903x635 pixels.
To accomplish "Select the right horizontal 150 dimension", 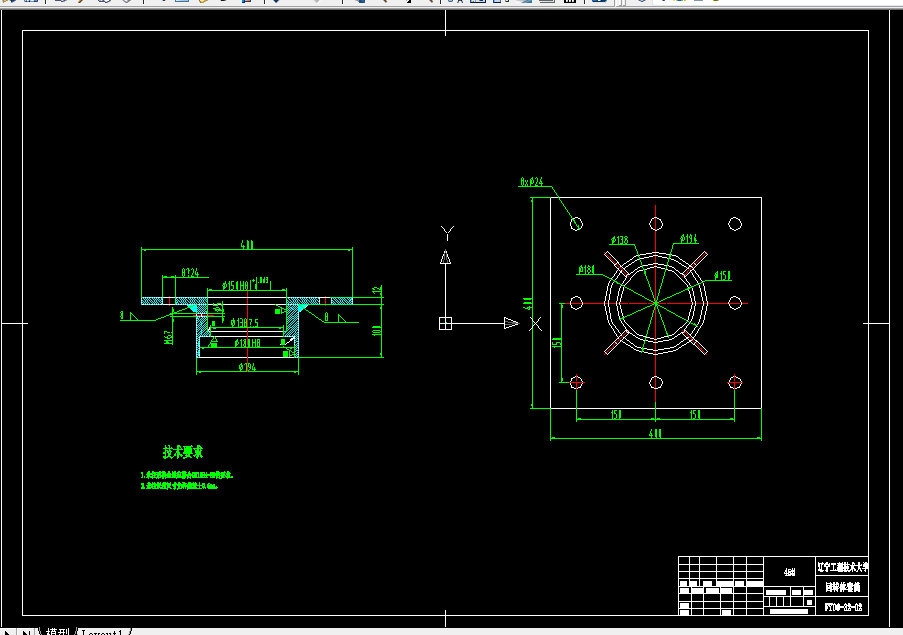I will 695,415.
